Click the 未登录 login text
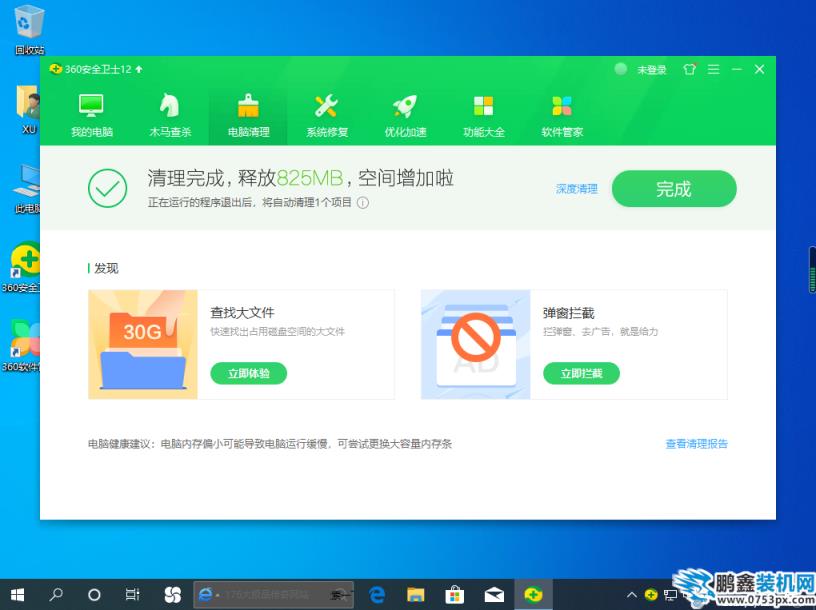Image resolution: width=816 pixels, height=610 pixels. click(652, 70)
